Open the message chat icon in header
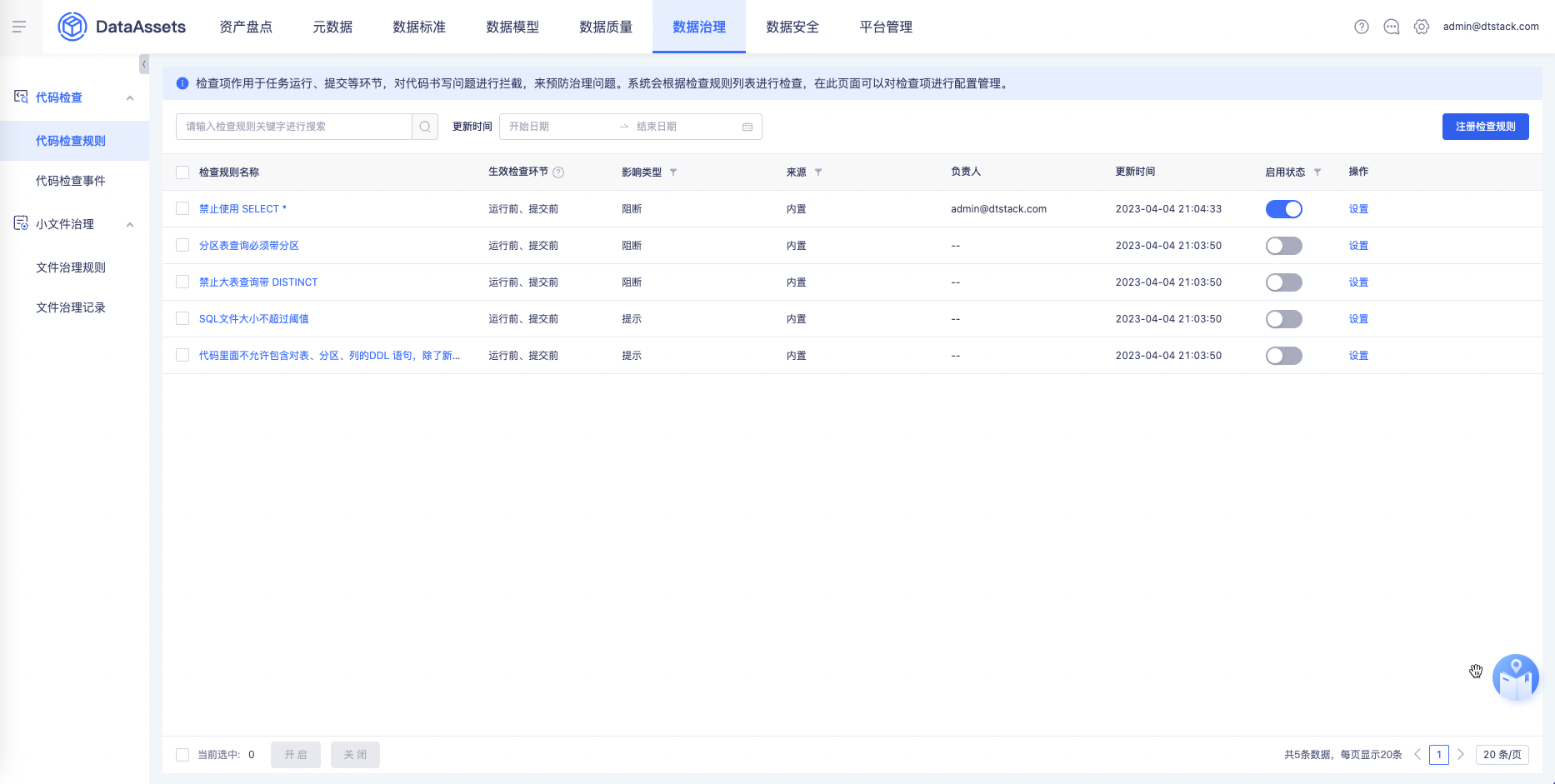 click(x=1392, y=27)
